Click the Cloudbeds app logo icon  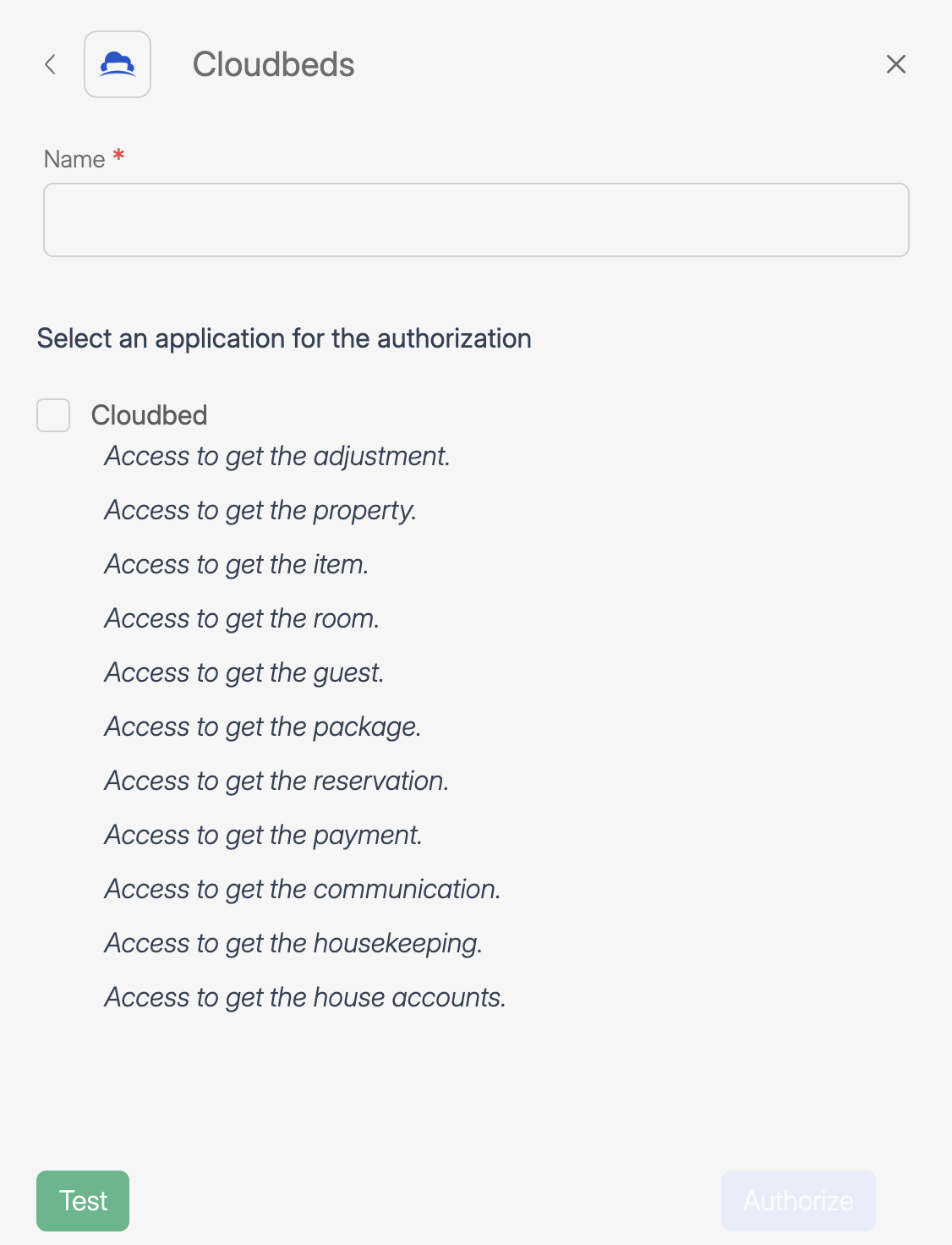tap(118, 64)
